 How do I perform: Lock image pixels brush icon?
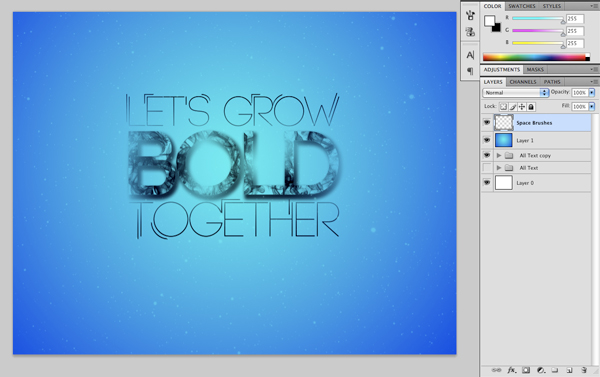(x=513, y=107)
